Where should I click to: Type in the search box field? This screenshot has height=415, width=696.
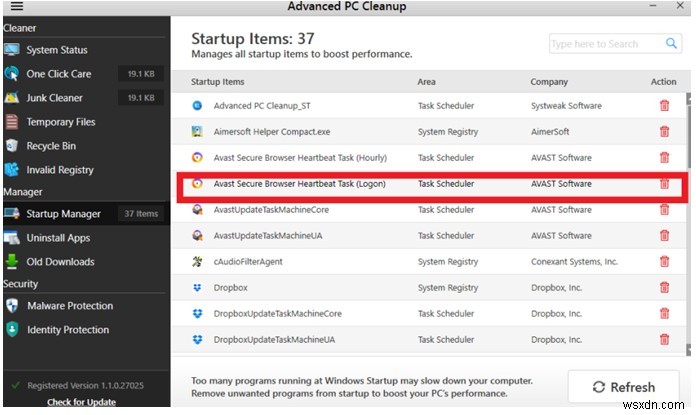click(x=605, y=44)
